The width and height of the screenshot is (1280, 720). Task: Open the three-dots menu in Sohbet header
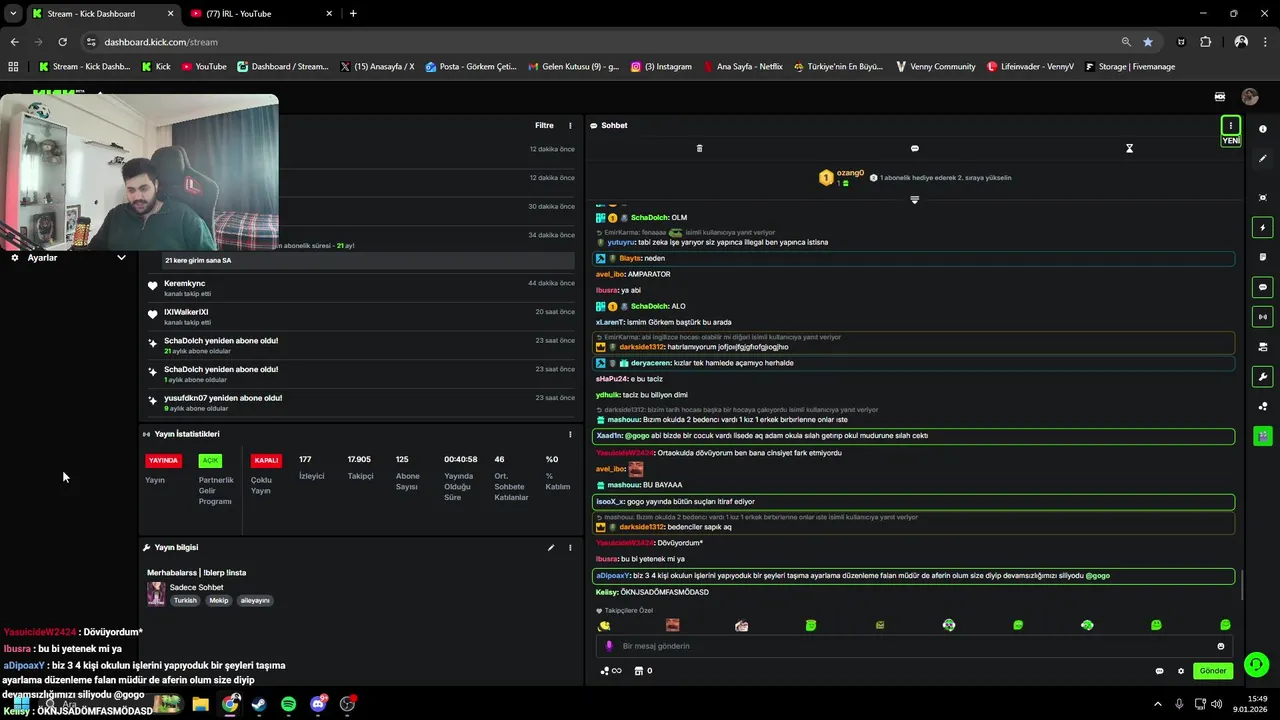point(1231,126)
